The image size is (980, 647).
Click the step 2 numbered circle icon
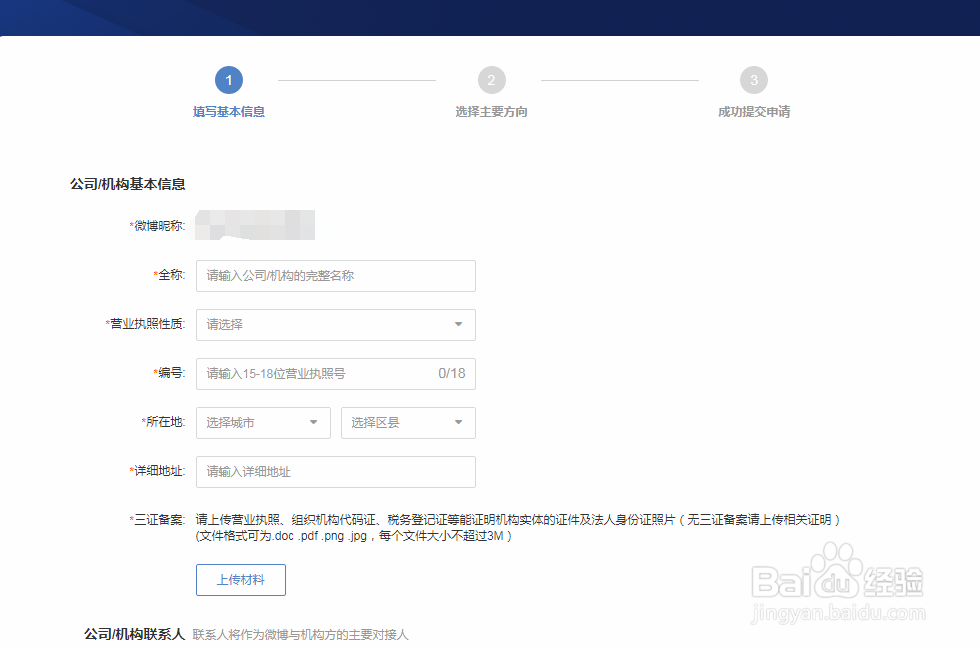pos(491,80)
